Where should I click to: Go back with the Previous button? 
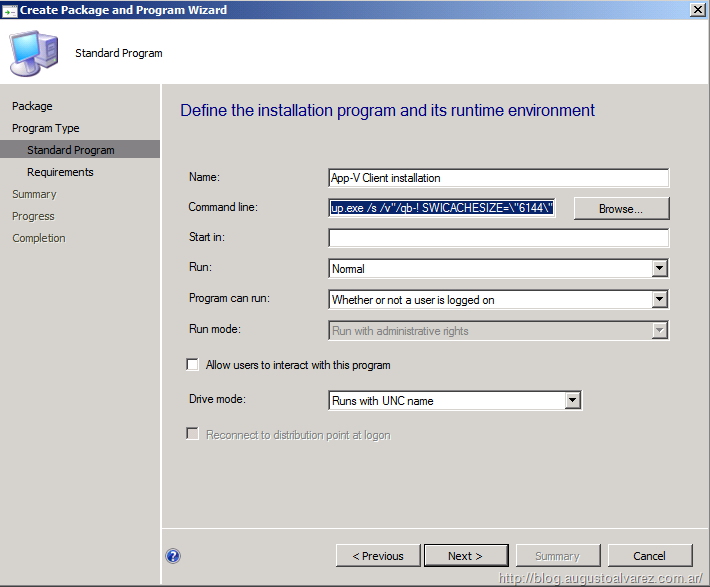click(x=377, y=556)
